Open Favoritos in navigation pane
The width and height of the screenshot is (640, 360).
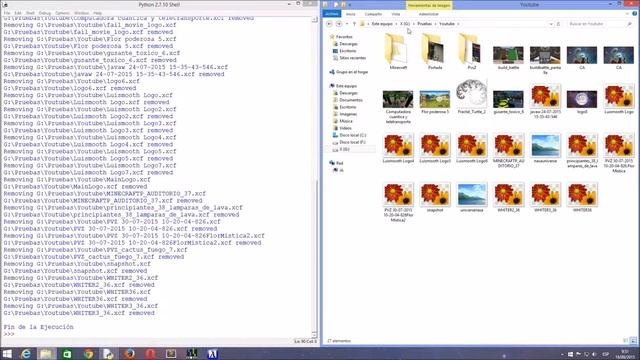(344, 37)
